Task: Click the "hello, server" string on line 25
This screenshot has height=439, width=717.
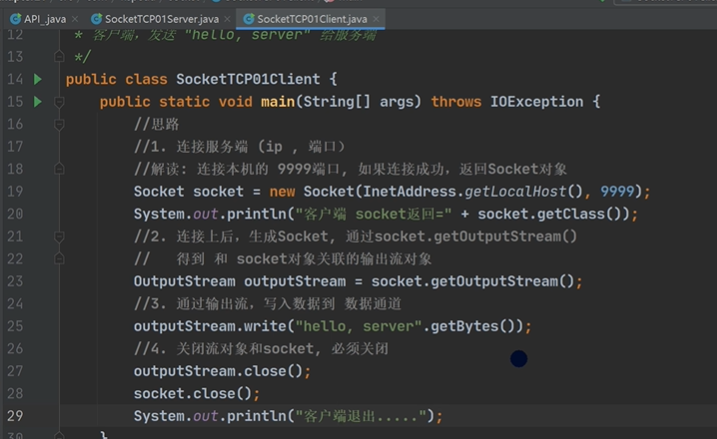Action: pyautogui.click(x=358, y=326)
